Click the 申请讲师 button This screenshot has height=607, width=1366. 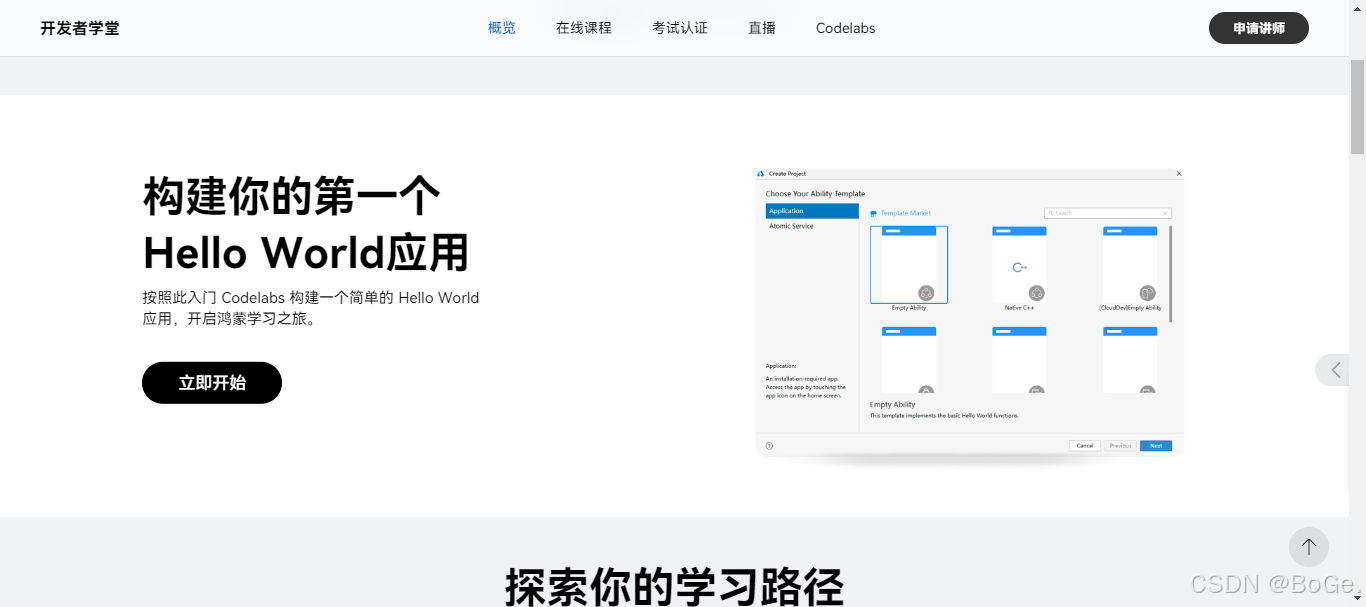1259,28
